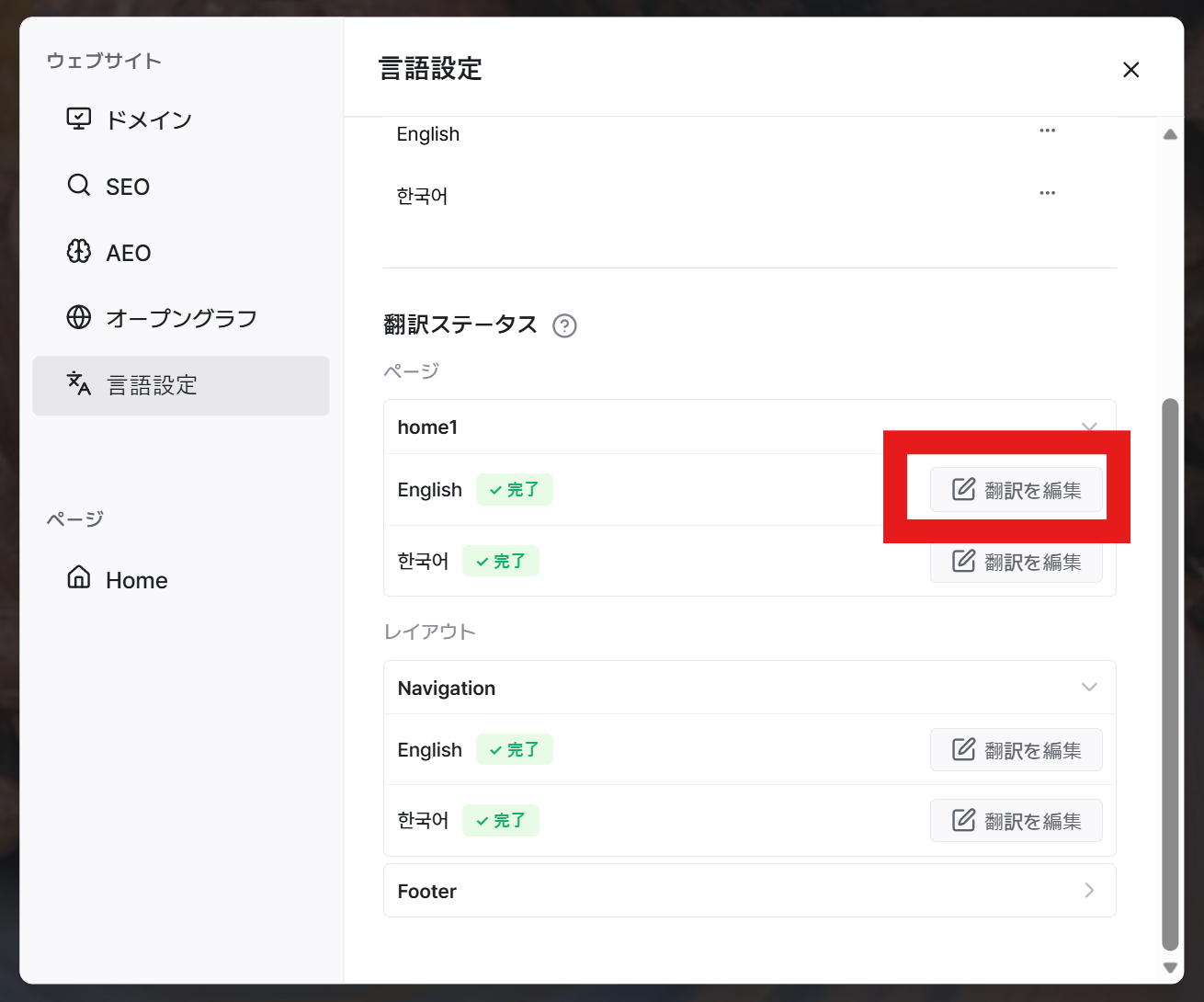Edit English translation for home1
The image size is (1204, 1002).
[x=1017, y=490]
